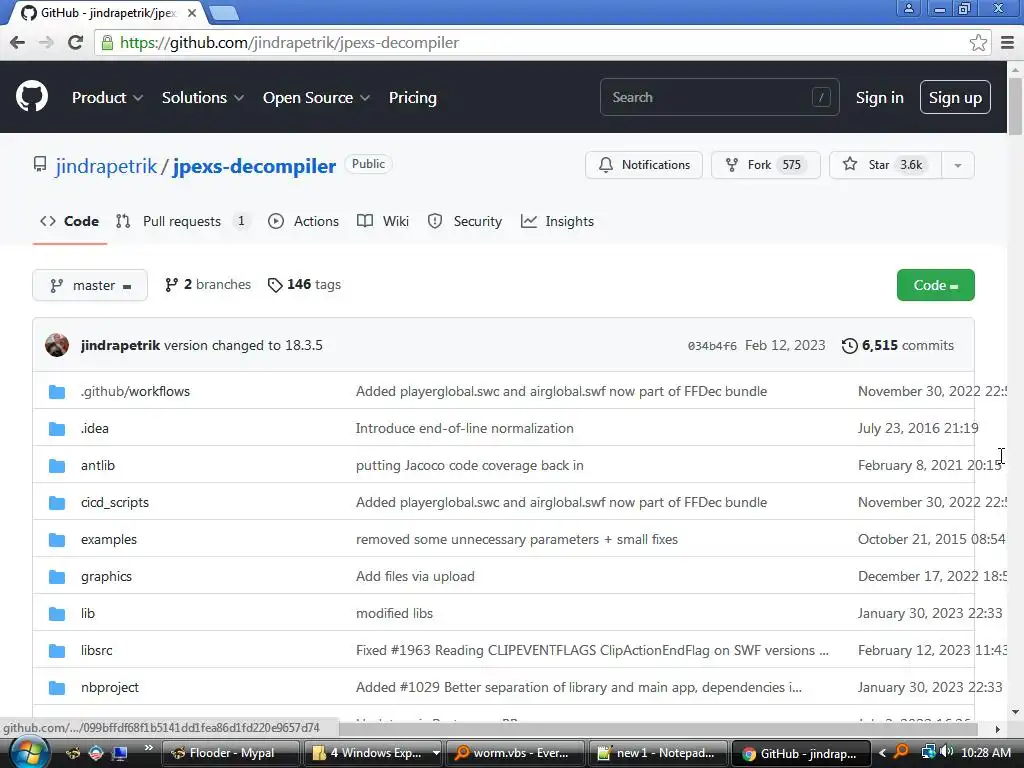Click commit hash 034b4f6
Viewport: 1024px width, 768px height.
pyautogui.click(x=712, y=346)
